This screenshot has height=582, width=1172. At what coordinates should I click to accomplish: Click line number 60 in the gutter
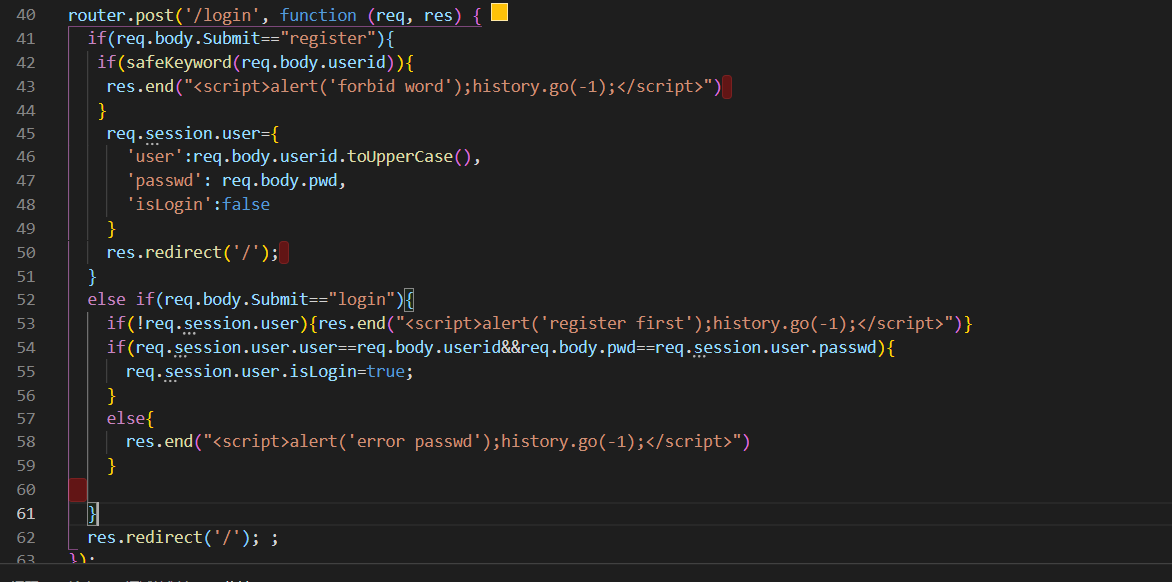click(x=25, y=490)
